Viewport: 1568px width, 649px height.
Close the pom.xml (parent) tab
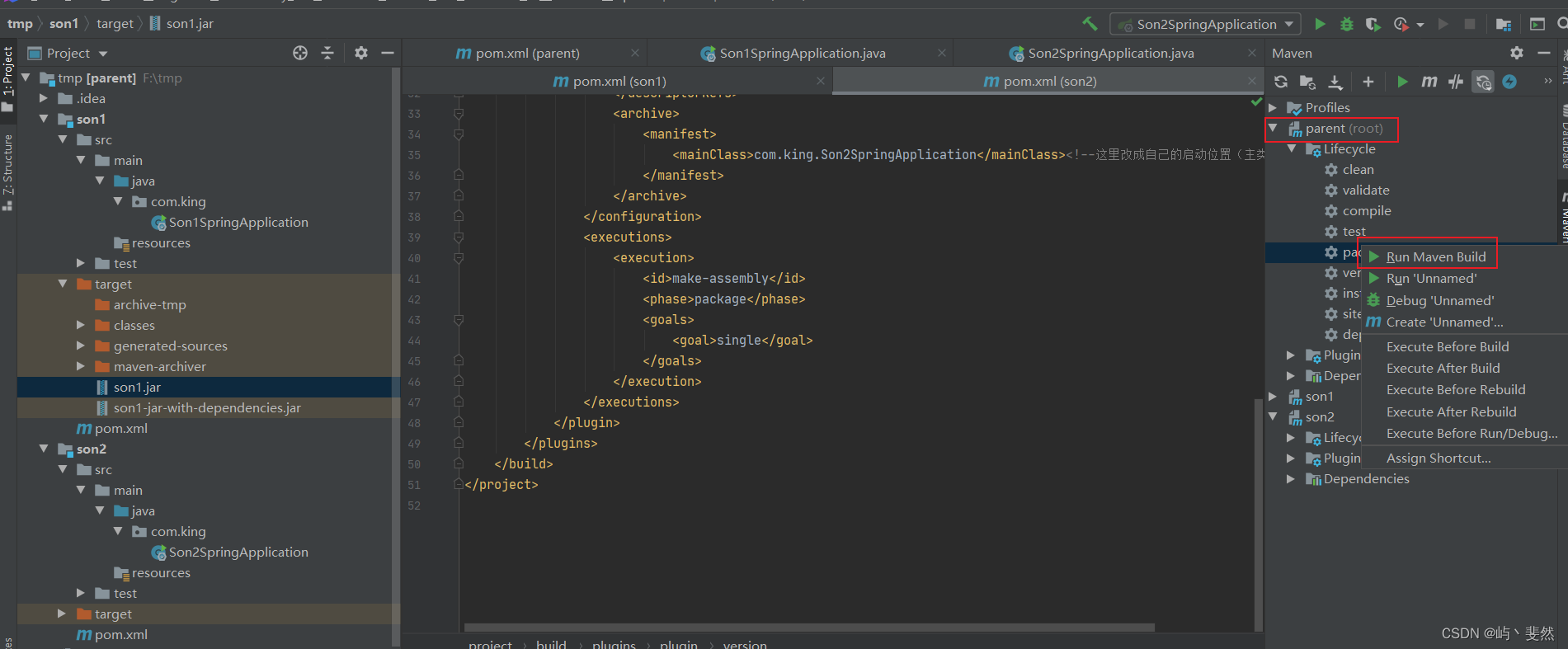(x=635, y=53)
